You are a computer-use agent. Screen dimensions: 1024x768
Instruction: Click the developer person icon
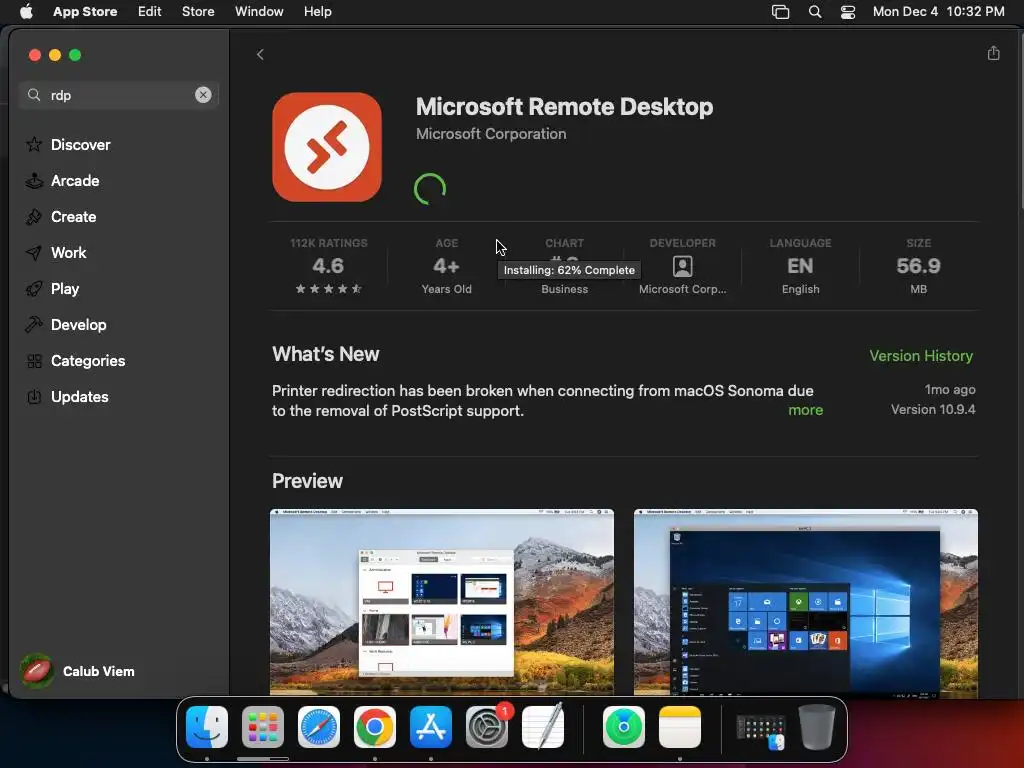(682, 266)
